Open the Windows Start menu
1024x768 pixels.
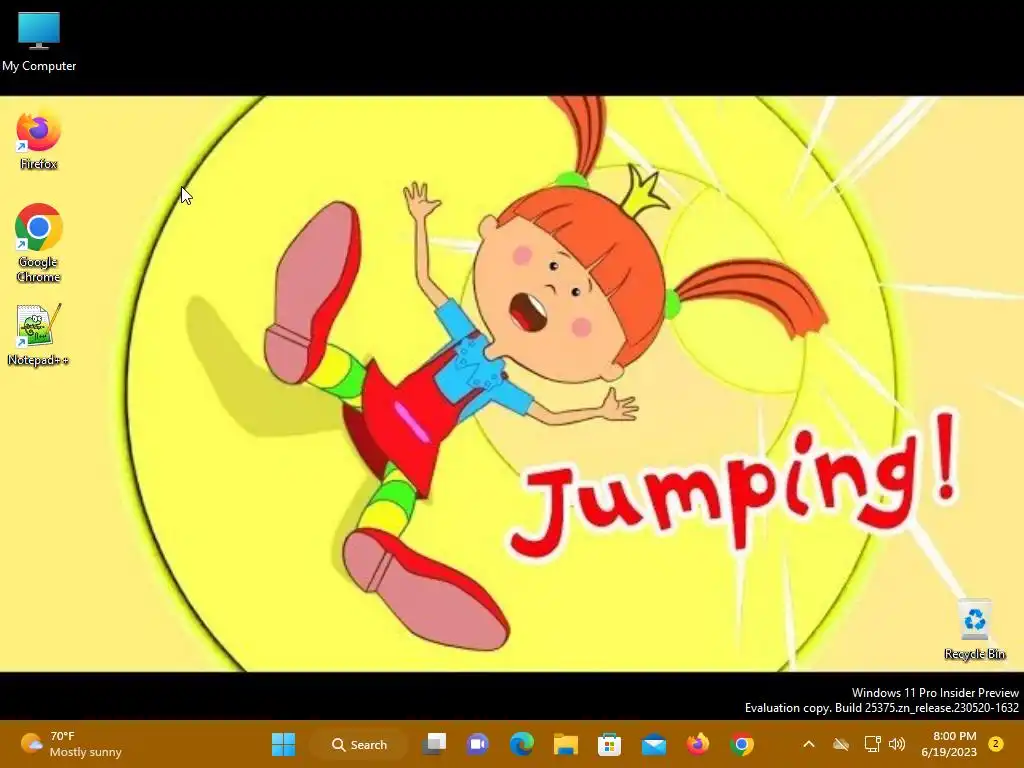(283, 744)
